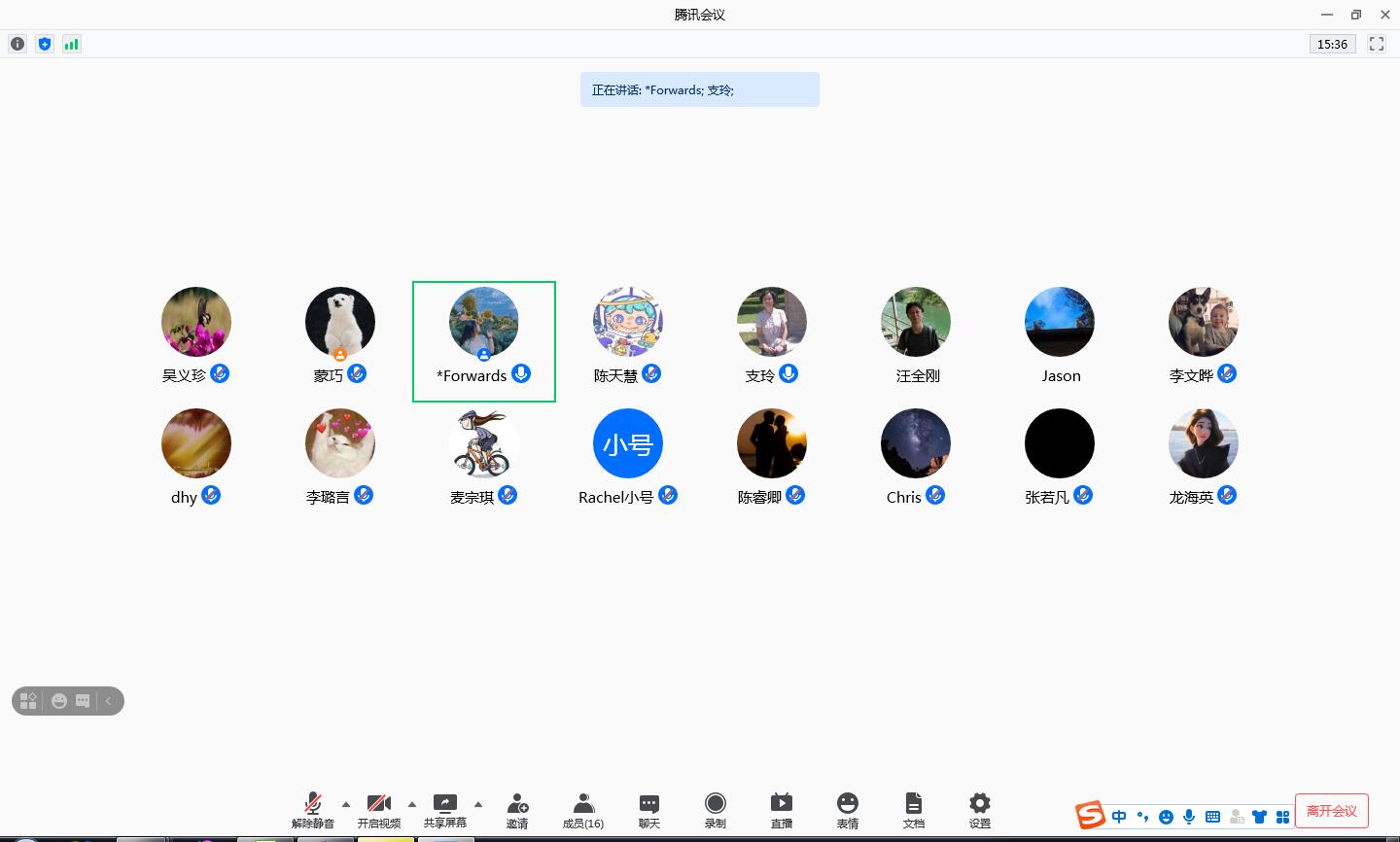Turn on camera via 开启视频
The height and width of the screenshot is (842, 1400).
378,809
